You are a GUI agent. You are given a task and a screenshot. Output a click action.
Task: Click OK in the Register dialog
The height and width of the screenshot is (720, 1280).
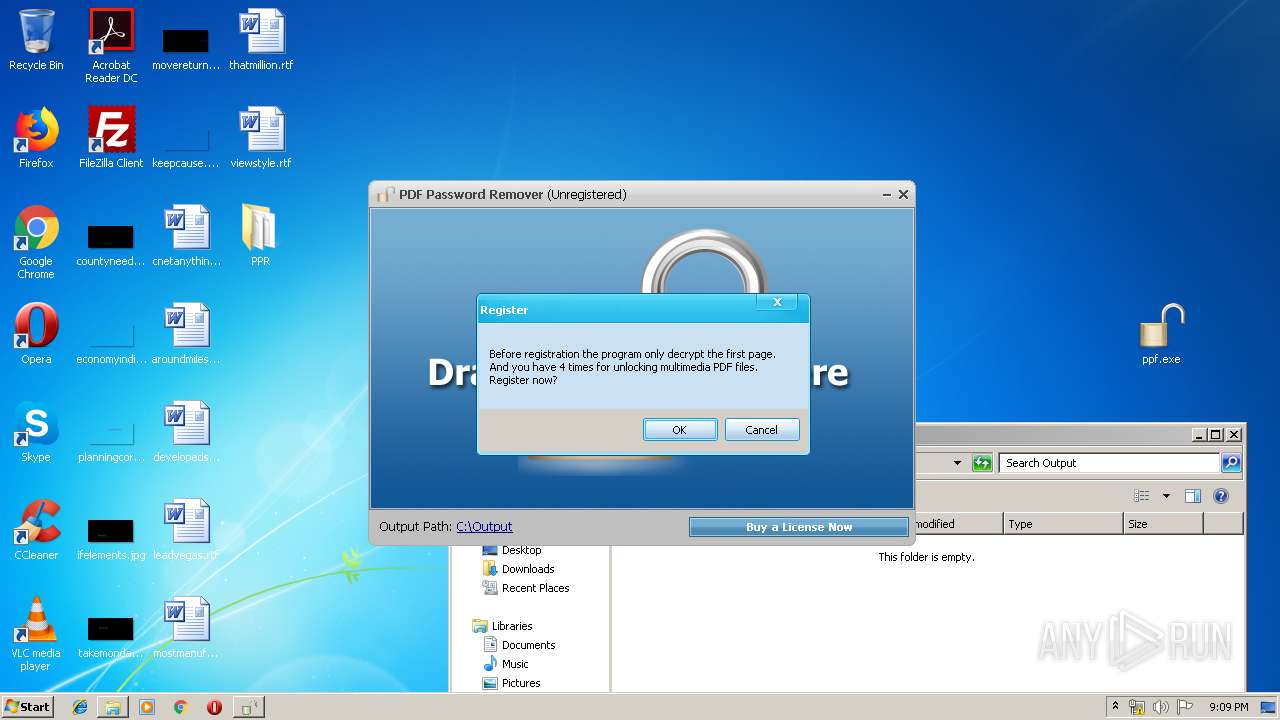(680, 430)
